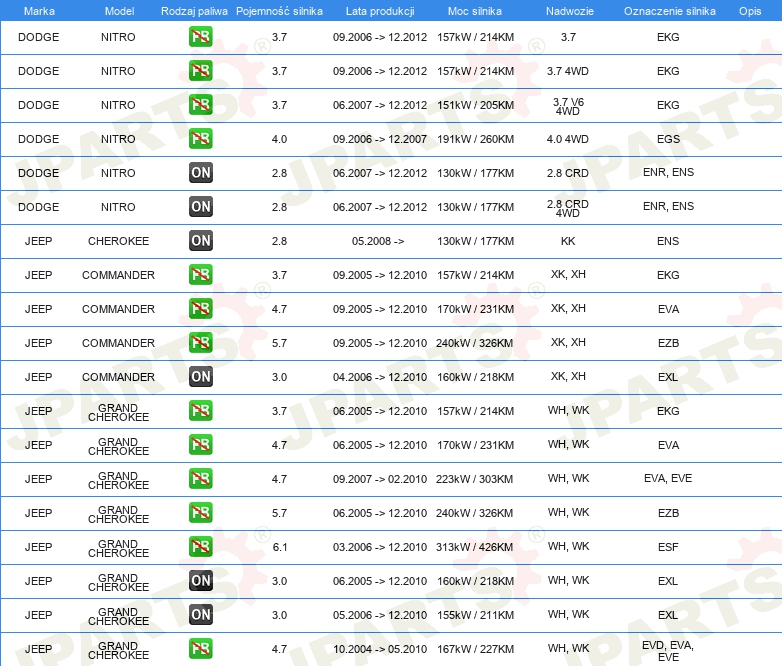782x666 pixels.
Task: Select the '4.0 4WD' body cell
Action: (568, 139)
